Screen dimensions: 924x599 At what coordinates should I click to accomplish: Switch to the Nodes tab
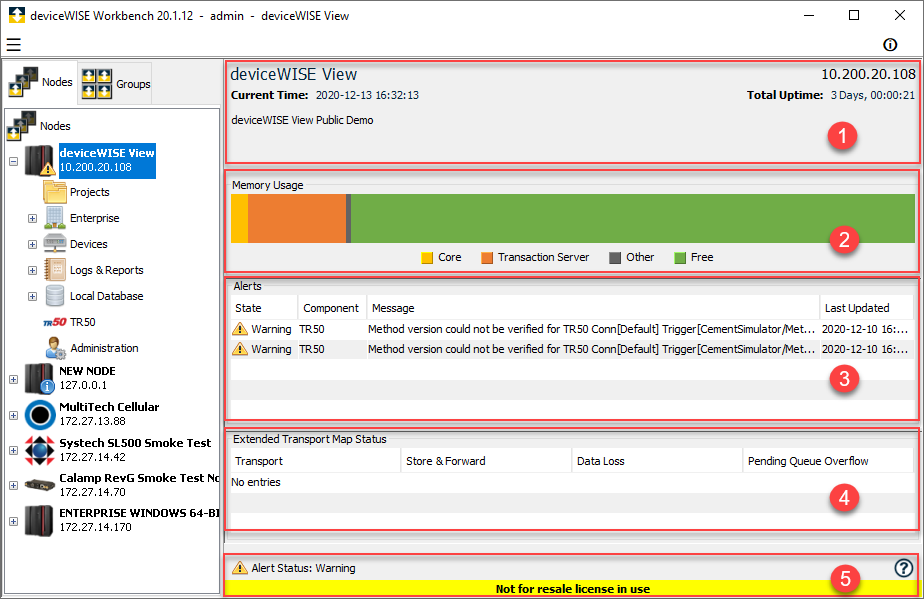[41, 82]
